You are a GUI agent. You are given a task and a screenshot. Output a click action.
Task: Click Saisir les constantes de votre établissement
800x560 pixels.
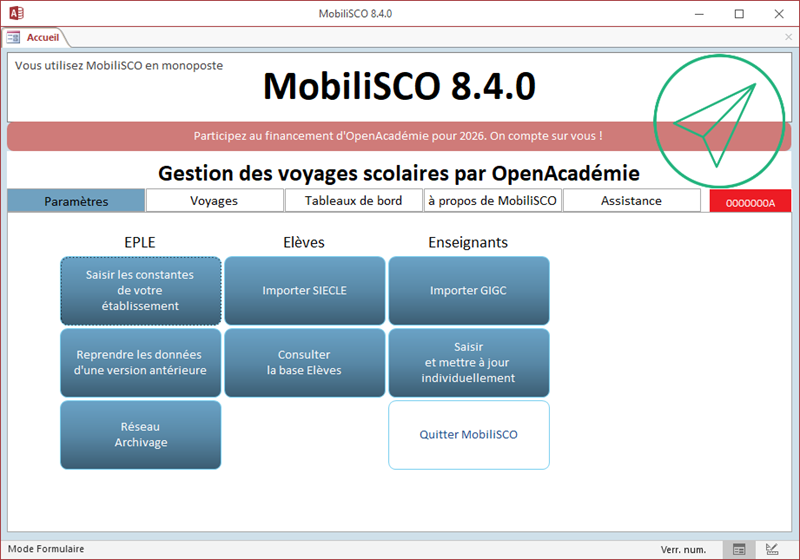(x=140, y=291)
